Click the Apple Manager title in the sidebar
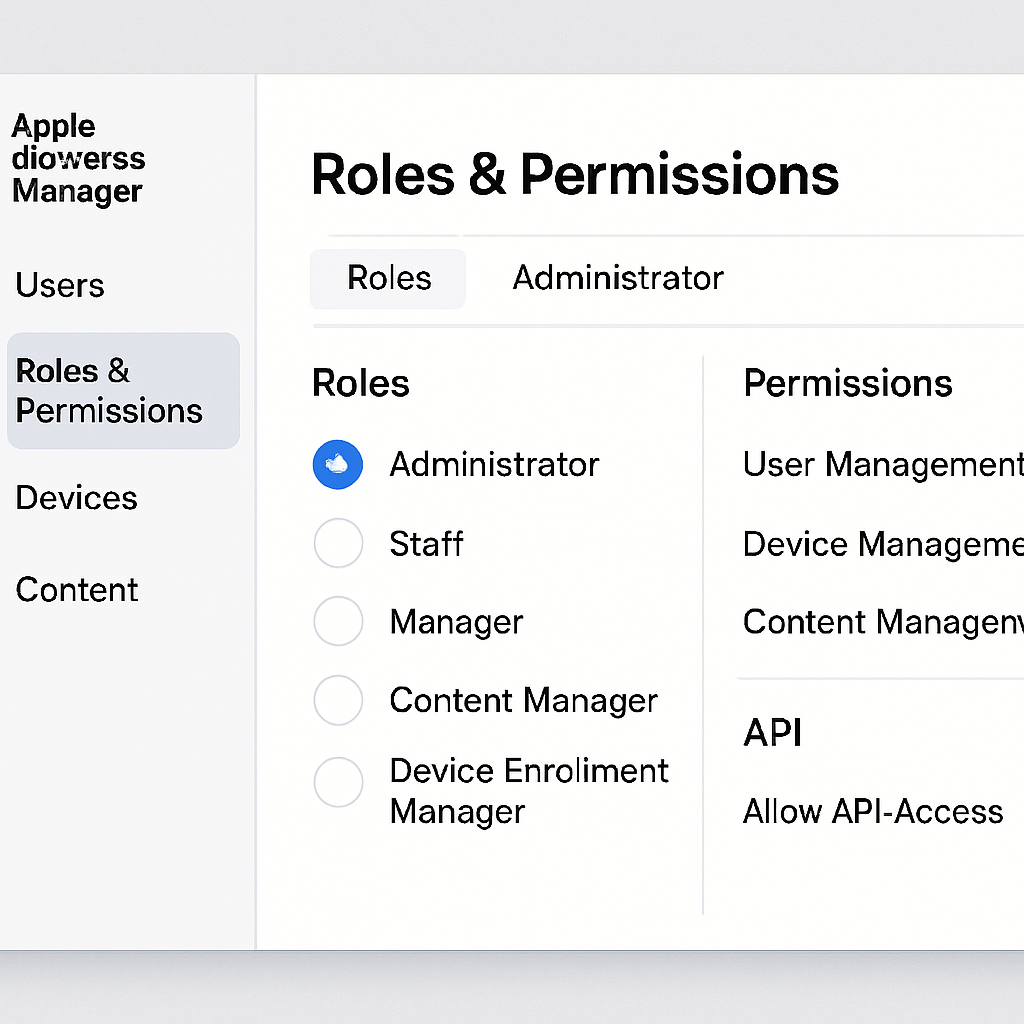 [x=78, y=159]
